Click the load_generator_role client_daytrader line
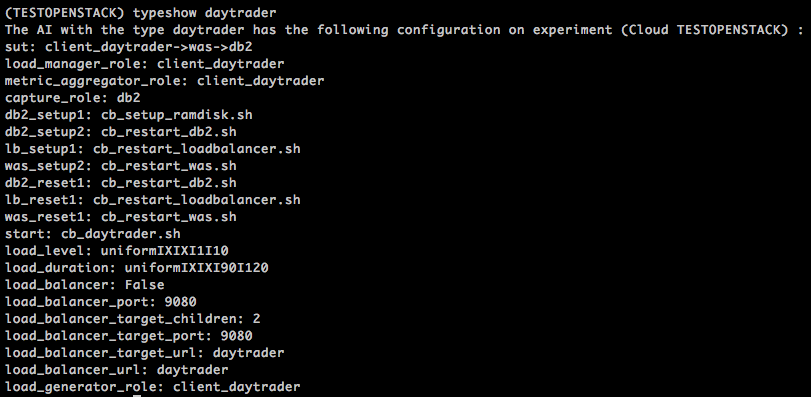 click(153, 387)
